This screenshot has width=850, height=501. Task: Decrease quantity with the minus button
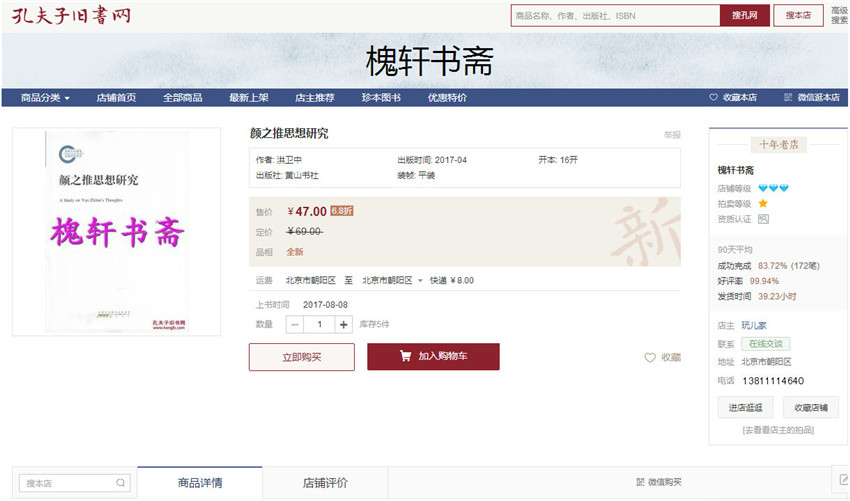(295, 325)
